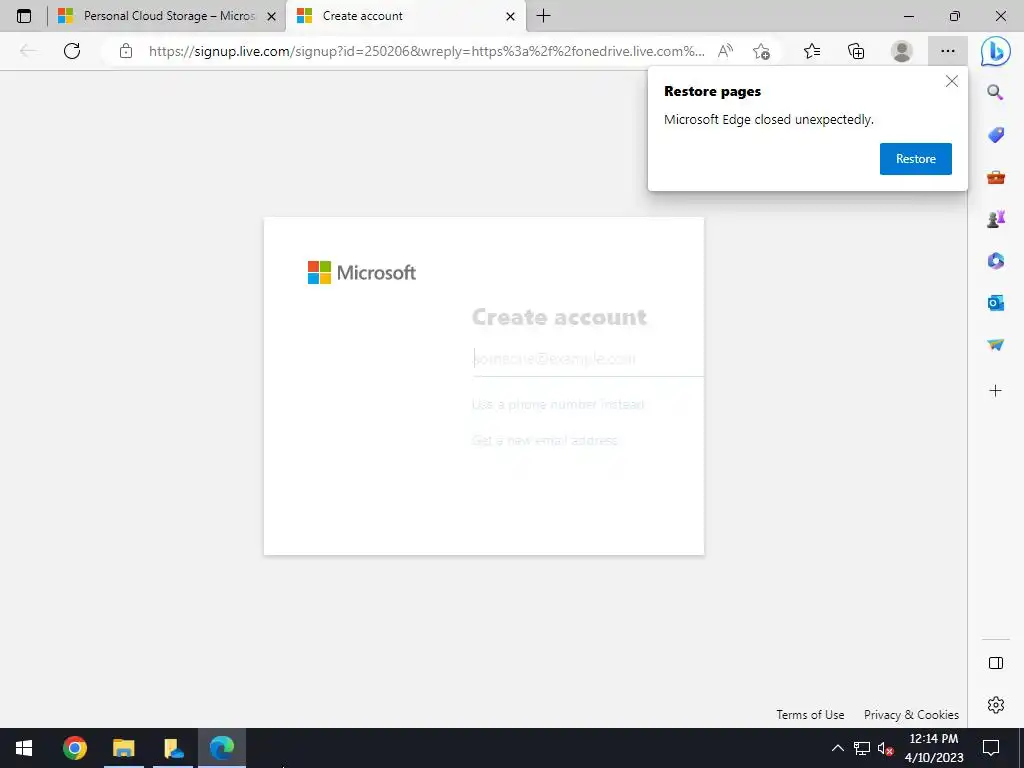The width and height of the screenshot is (1024, 768).
Task: Refresh the current page
Action: point(72,51)
